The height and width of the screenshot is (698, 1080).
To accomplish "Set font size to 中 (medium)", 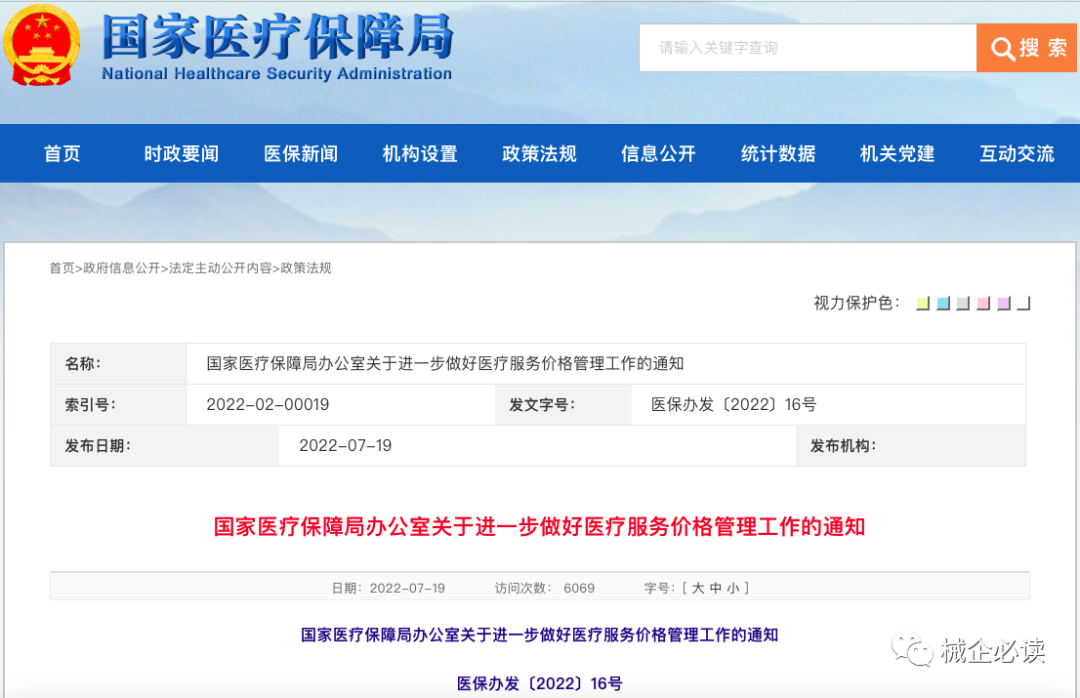I will (x=716, y=588).
